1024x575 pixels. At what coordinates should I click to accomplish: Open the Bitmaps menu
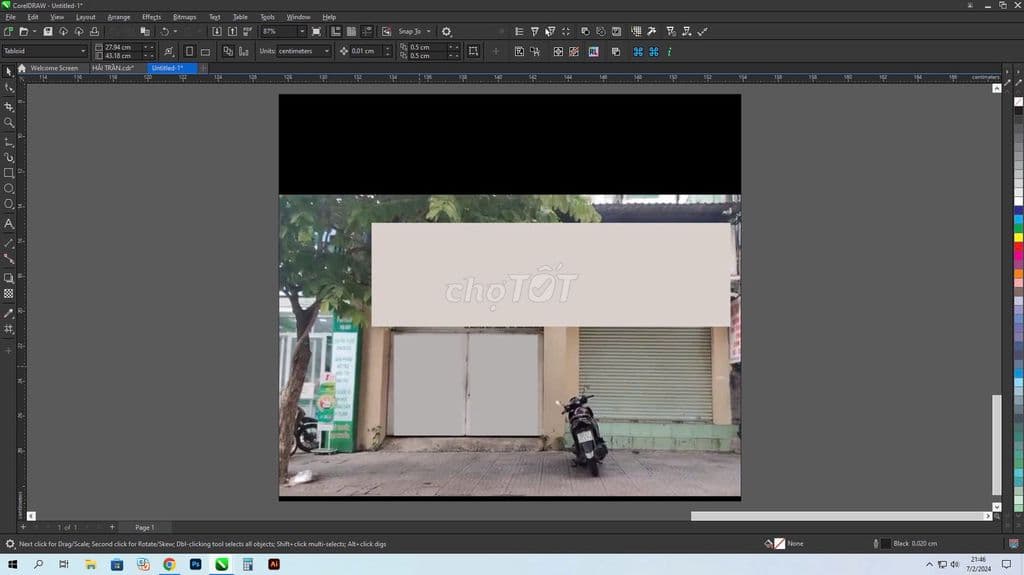coord(184,17)
